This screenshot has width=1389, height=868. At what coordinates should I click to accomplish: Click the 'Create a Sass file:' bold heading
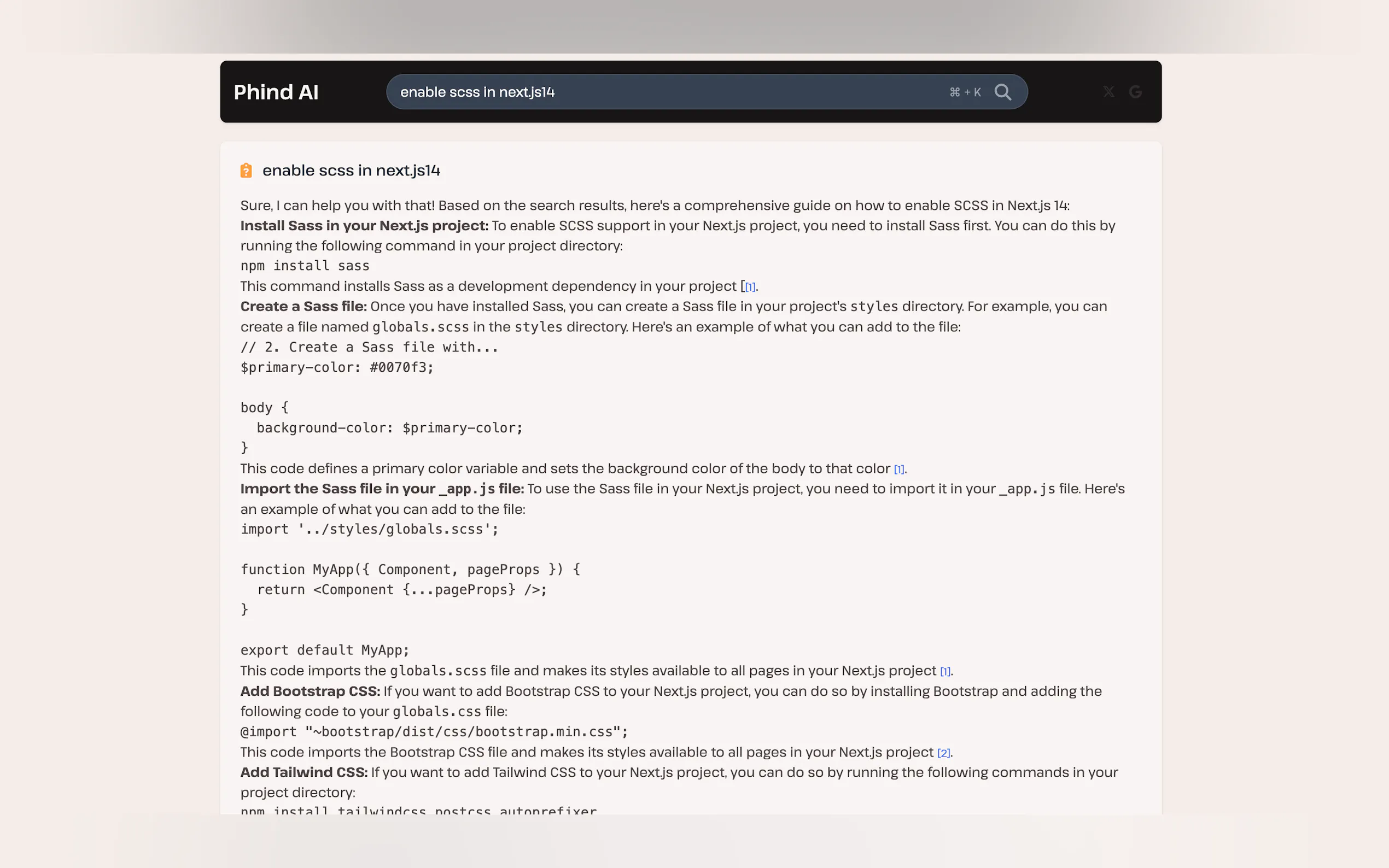[303, 307]
